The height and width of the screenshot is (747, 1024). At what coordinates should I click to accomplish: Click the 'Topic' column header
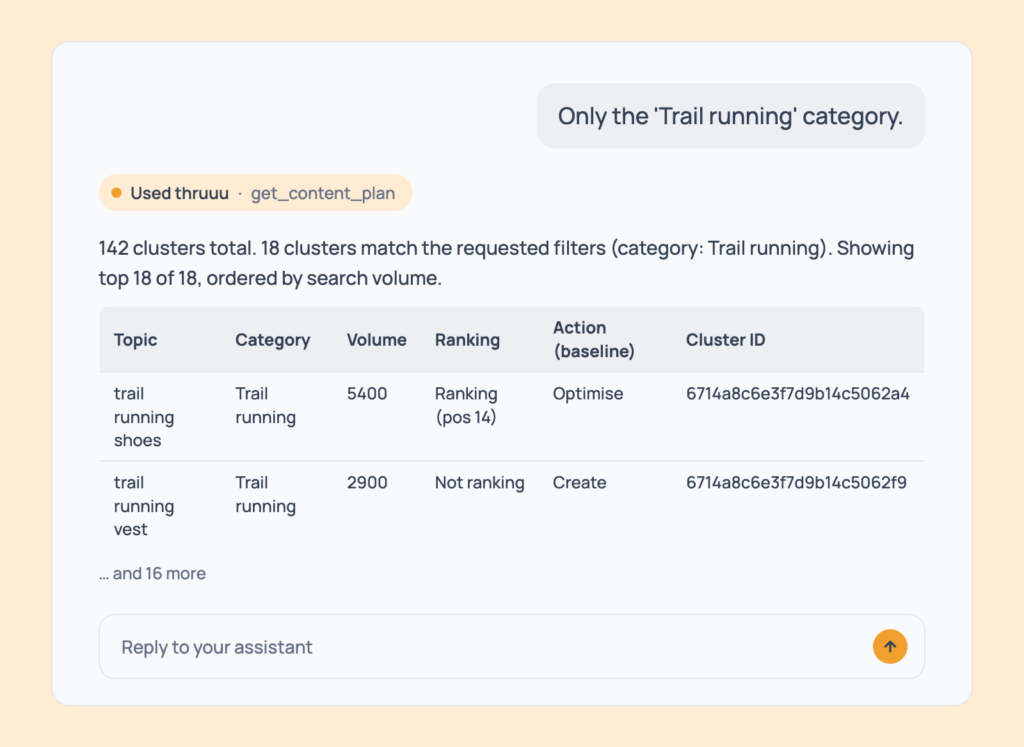(x=135, y=340)
